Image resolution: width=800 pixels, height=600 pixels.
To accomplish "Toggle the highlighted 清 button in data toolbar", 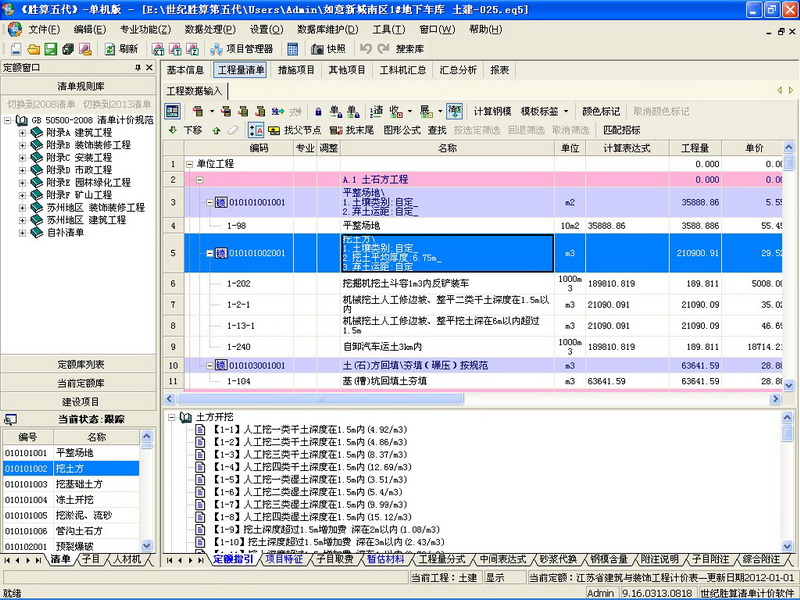I will tap(454, 111).
